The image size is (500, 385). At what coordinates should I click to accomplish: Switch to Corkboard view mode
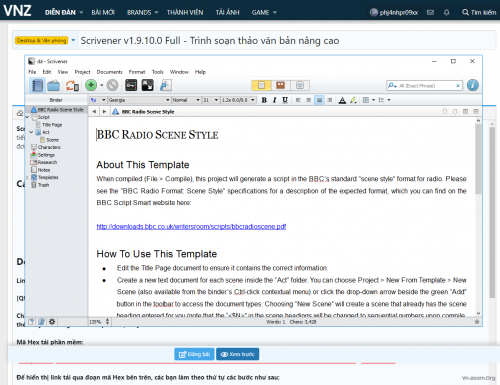[x=280, y=85]
